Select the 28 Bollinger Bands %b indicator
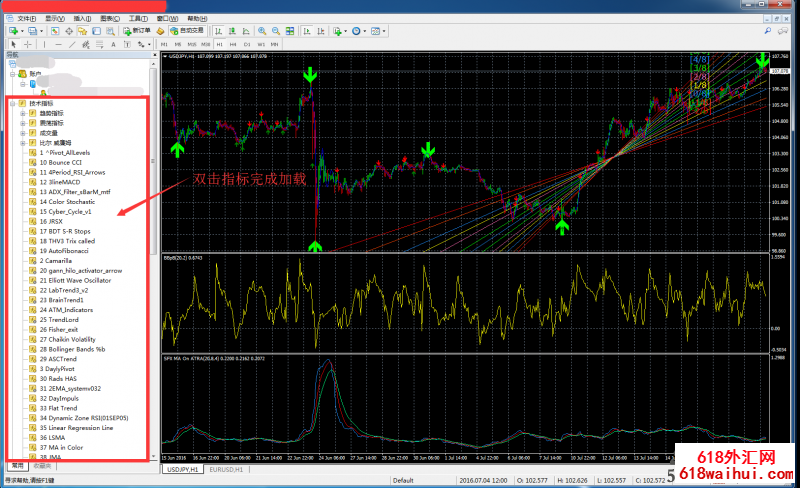The width and height of the screenshot is (800, 488). pos(72,350)
